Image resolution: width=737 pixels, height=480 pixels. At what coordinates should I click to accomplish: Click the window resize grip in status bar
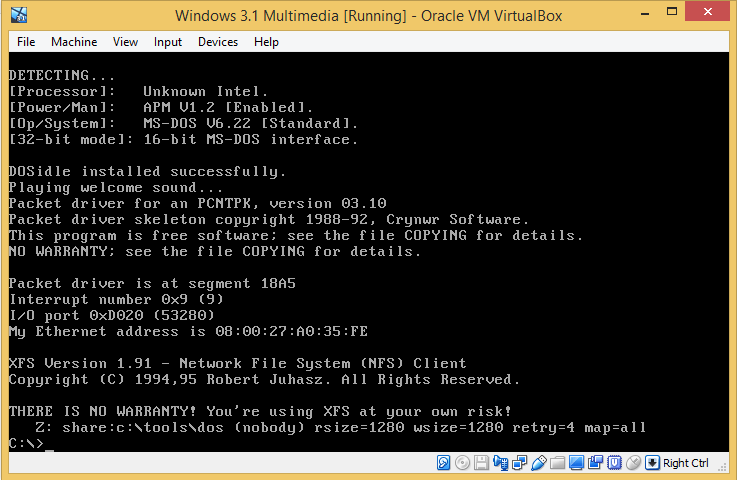(722, 466)
